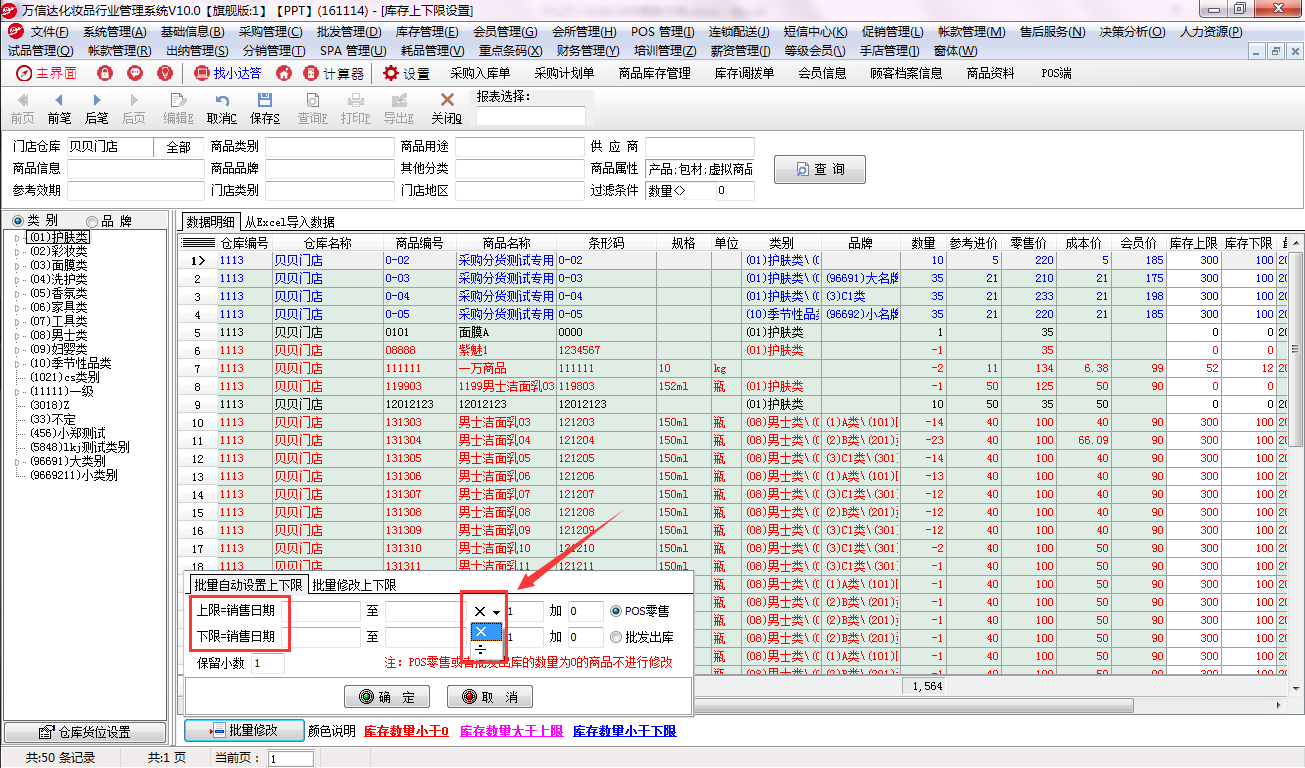Open the upper-limit operator dropdown arrow
Image resolution: width=1305 pixels, height=768 pixels.
pyautogui.click(x=496, y=611)
